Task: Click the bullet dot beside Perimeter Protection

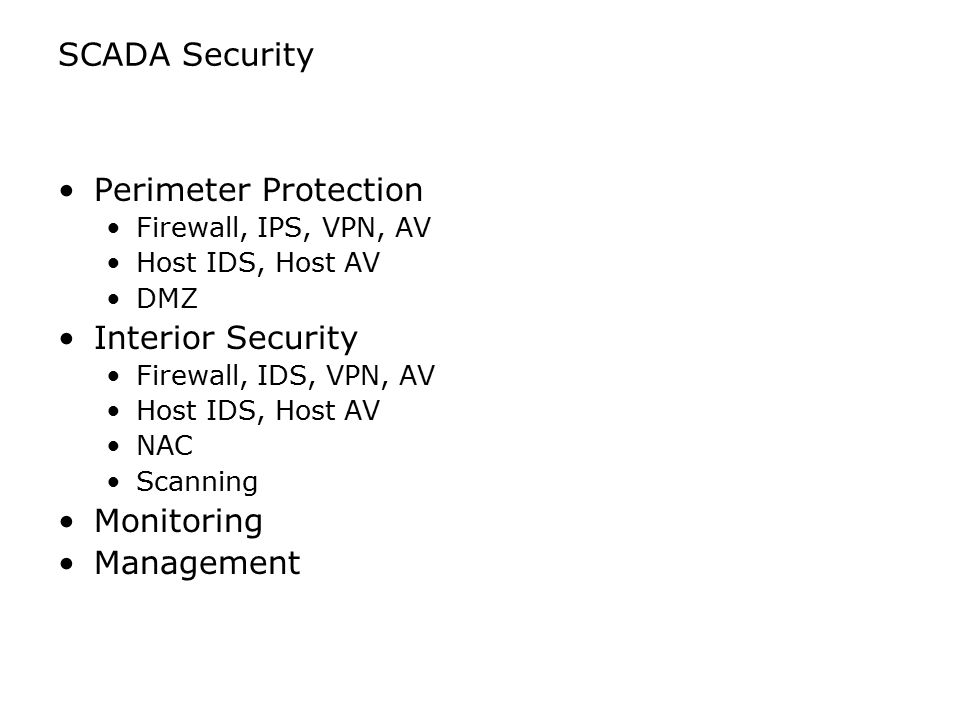Action: (x=67, y=191)
